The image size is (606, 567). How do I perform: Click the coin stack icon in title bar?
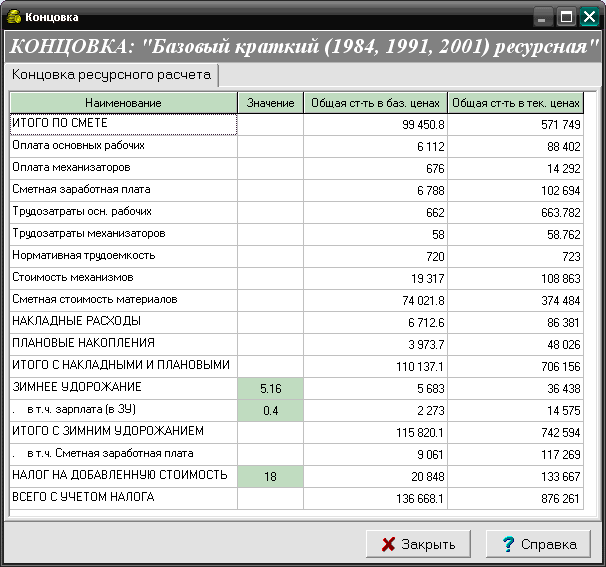14,17
